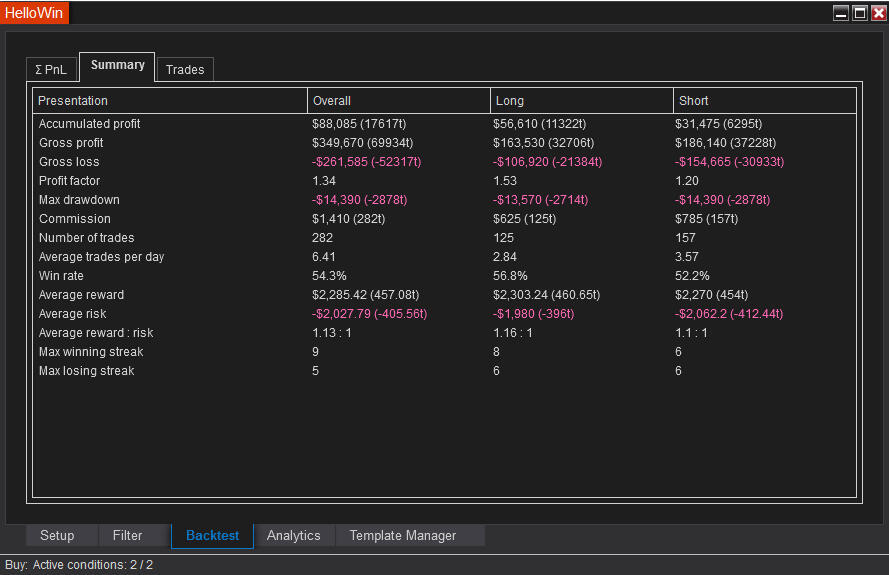Select the Accumulated profit row
889x575 pixels.
point(89,124)
